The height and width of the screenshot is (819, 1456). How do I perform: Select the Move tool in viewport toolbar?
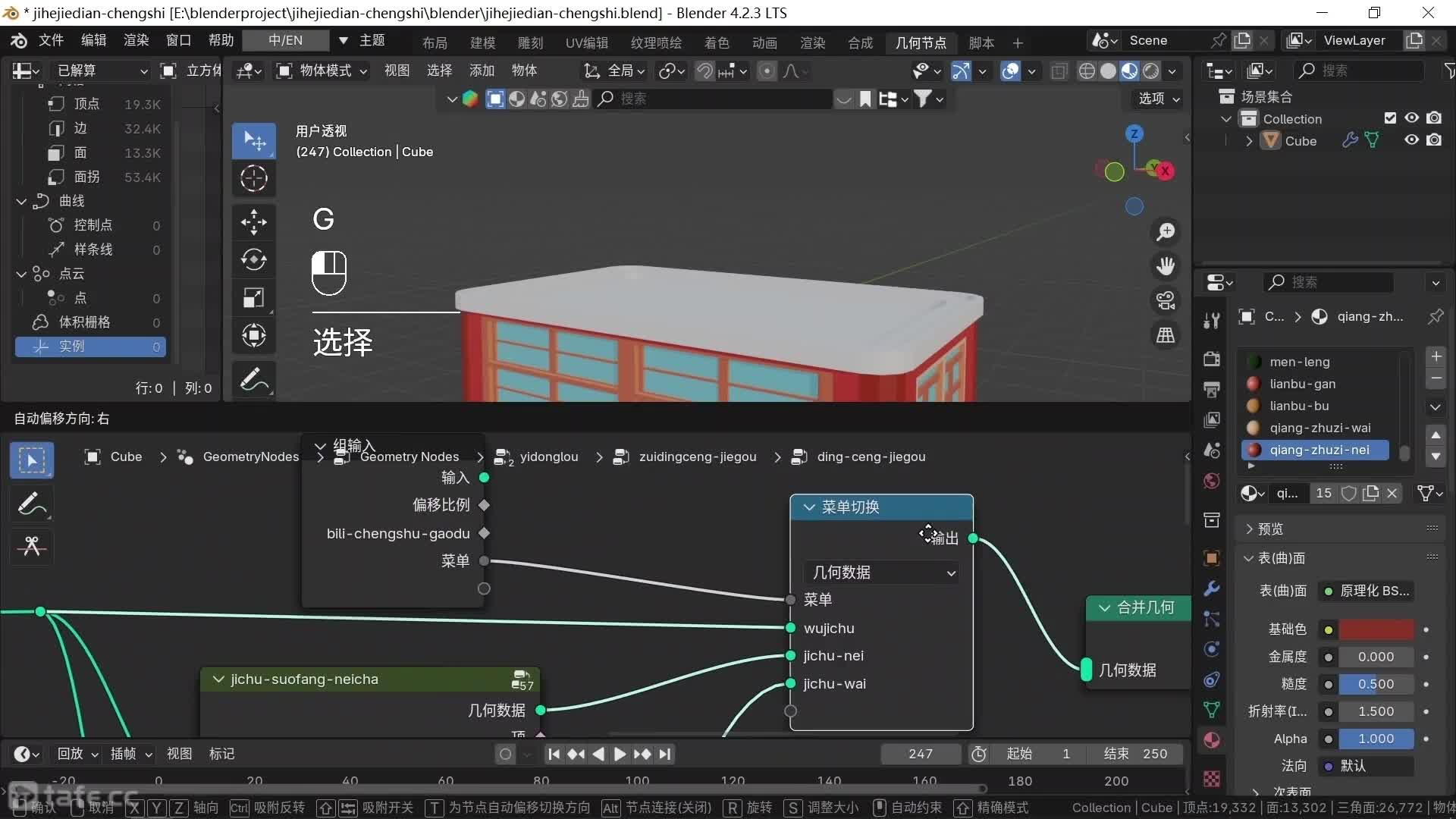253,222
